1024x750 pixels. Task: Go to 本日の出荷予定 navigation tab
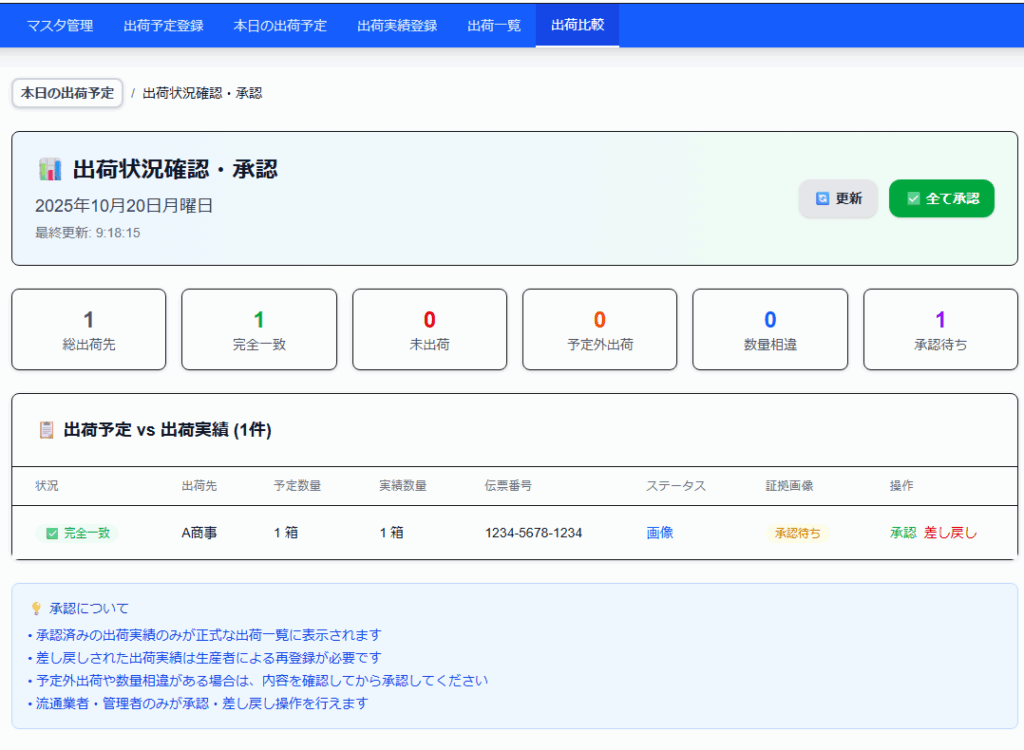point(280,25)
